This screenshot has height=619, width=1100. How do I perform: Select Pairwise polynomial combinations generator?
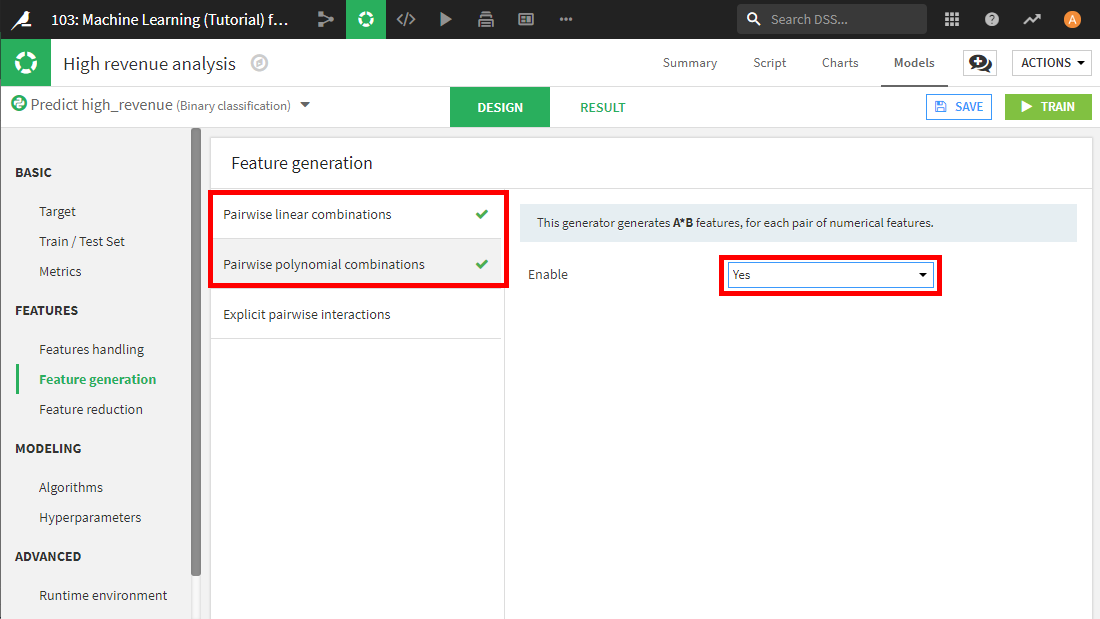356,264
